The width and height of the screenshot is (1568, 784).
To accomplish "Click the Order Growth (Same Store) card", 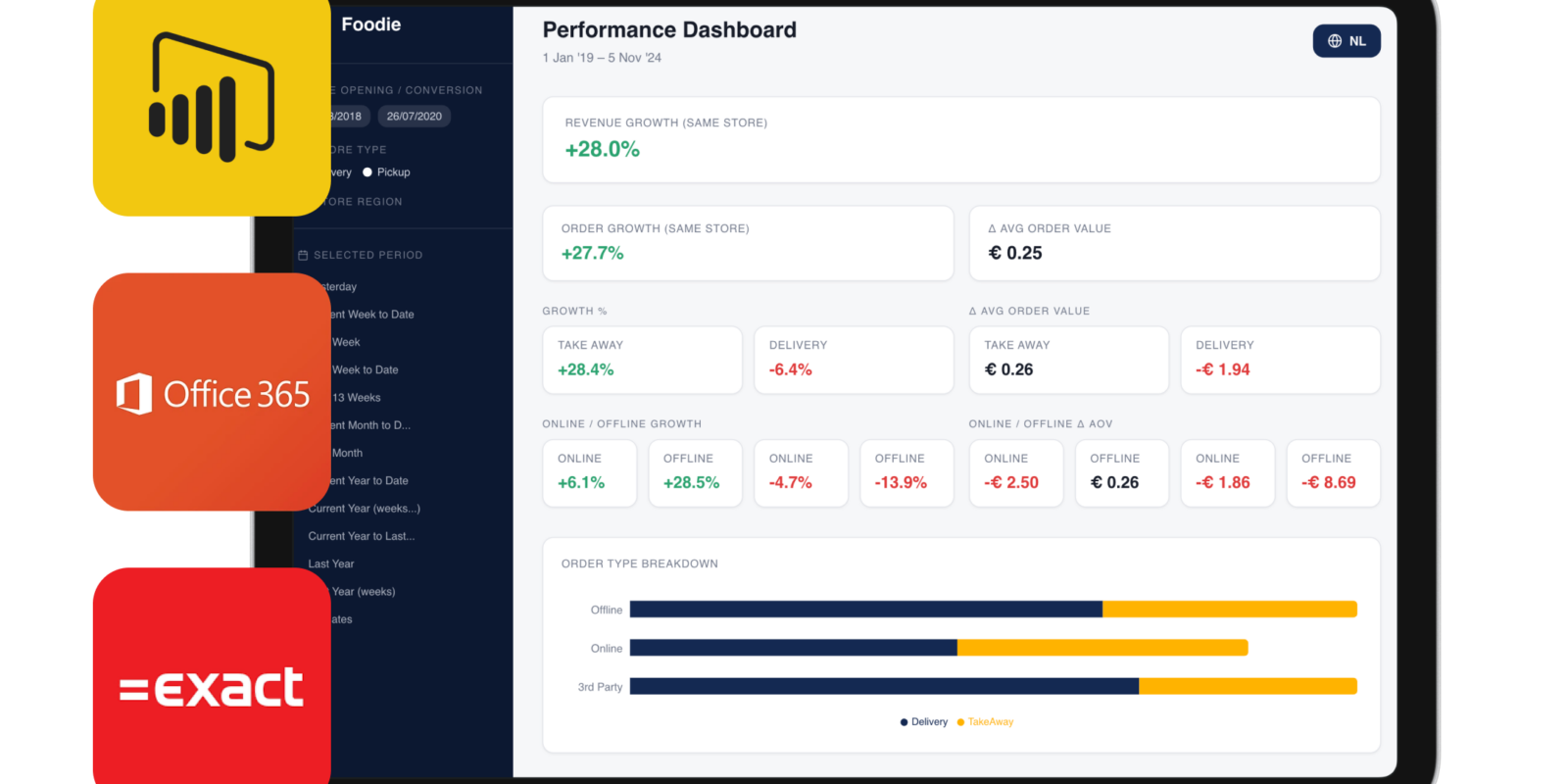I will (747, 243).
